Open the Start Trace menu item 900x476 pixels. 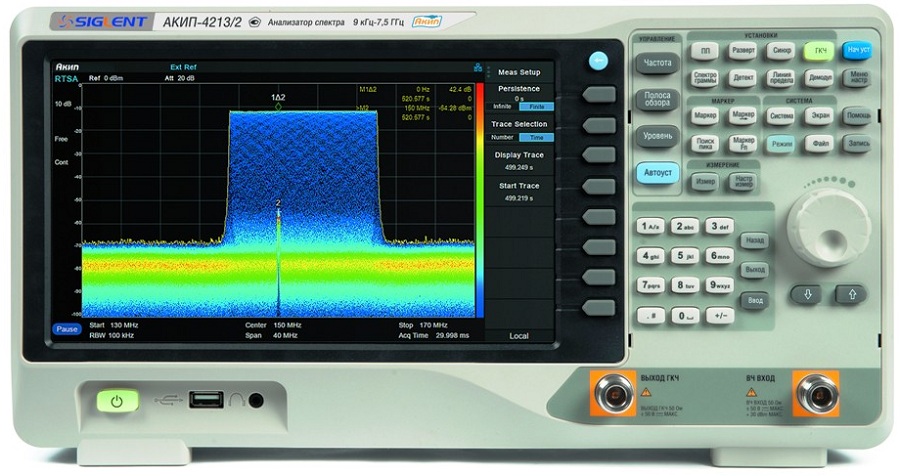point(519,192)
